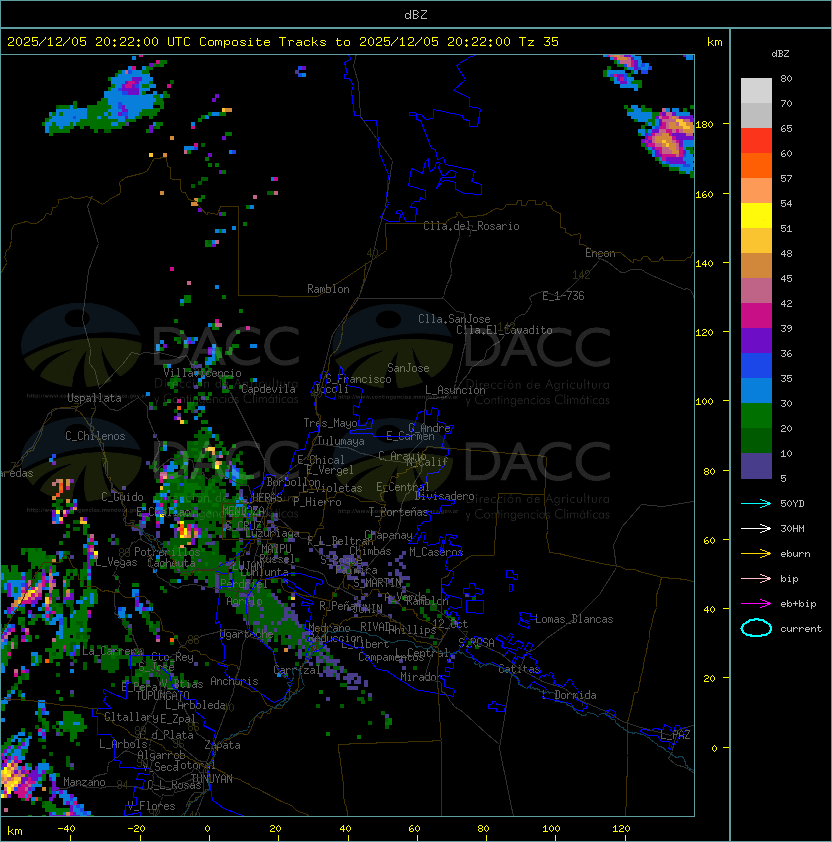Click the cyan 50YD track arrow
Viewport: 832px width, 842px height.
(756, 503)
